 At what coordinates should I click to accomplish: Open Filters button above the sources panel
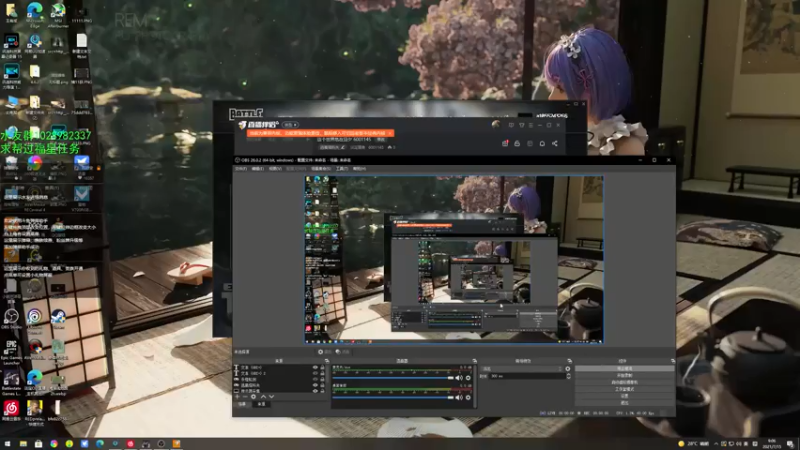pos(342,352)
